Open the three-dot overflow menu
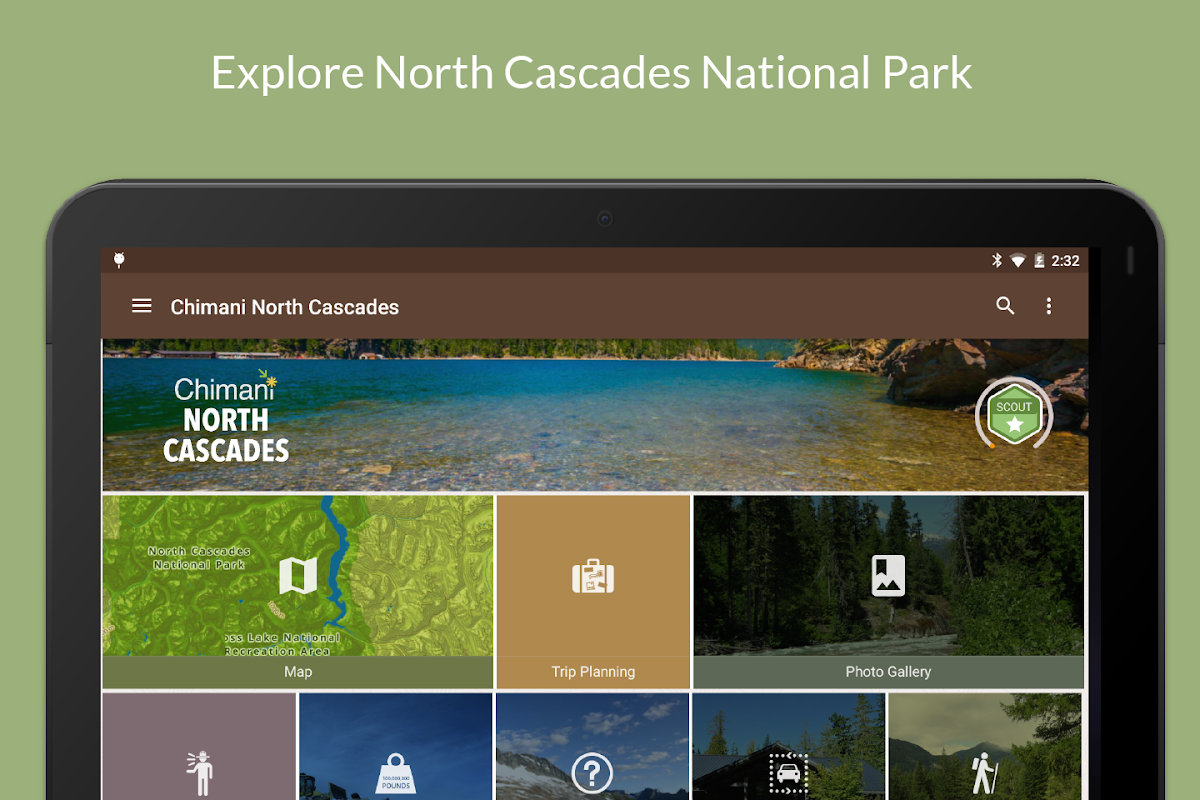 [1049, 306]
